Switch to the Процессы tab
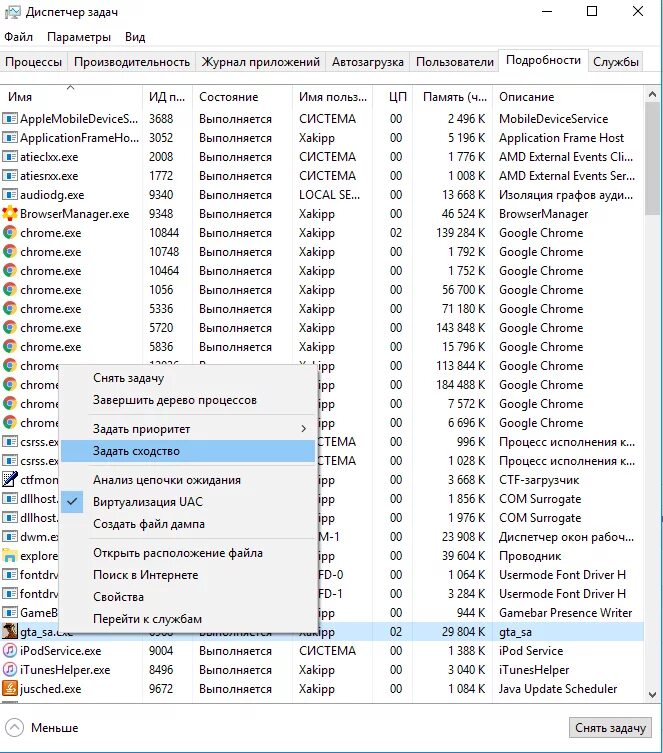The width and height of the screenshot is (663, 753). pos(34,62)
